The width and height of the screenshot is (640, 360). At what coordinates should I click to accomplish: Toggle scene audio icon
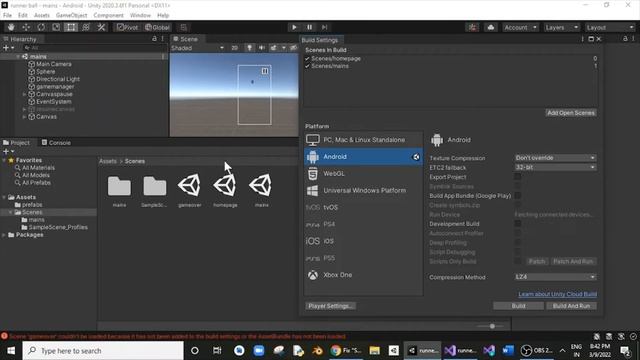pos(261,48)
